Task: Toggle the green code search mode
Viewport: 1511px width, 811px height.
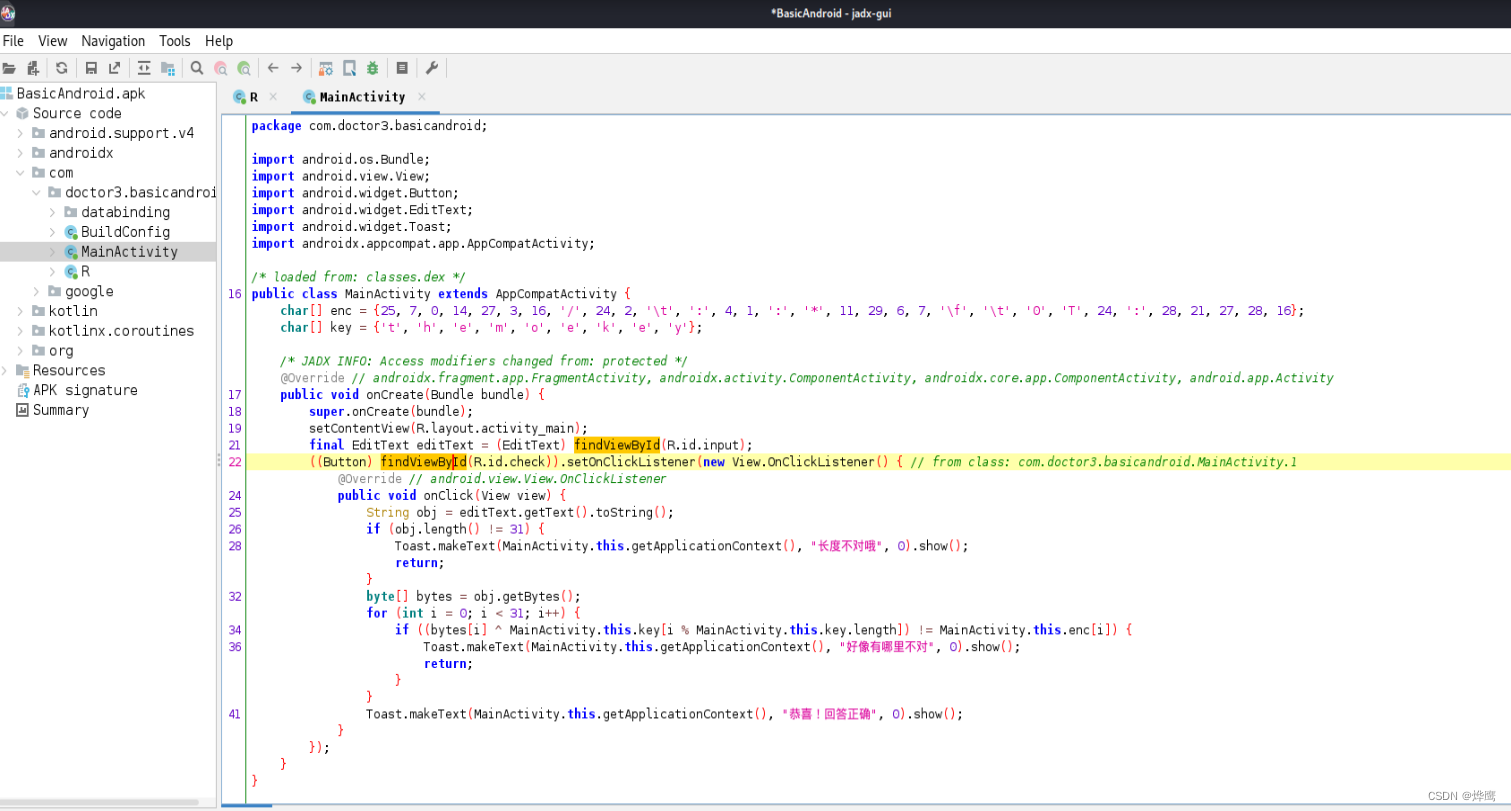Action: pyautogui.click(x=245, y=67)
